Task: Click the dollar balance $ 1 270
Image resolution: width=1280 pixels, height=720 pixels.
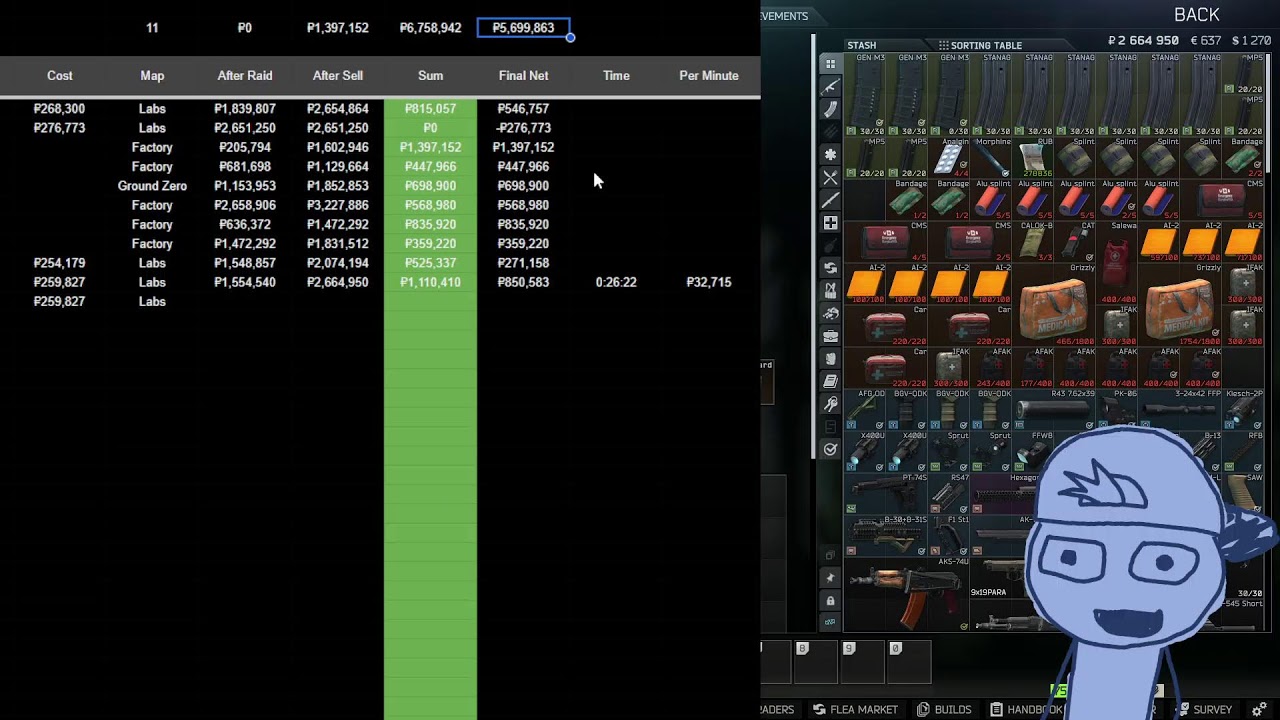Action: 1251,41
